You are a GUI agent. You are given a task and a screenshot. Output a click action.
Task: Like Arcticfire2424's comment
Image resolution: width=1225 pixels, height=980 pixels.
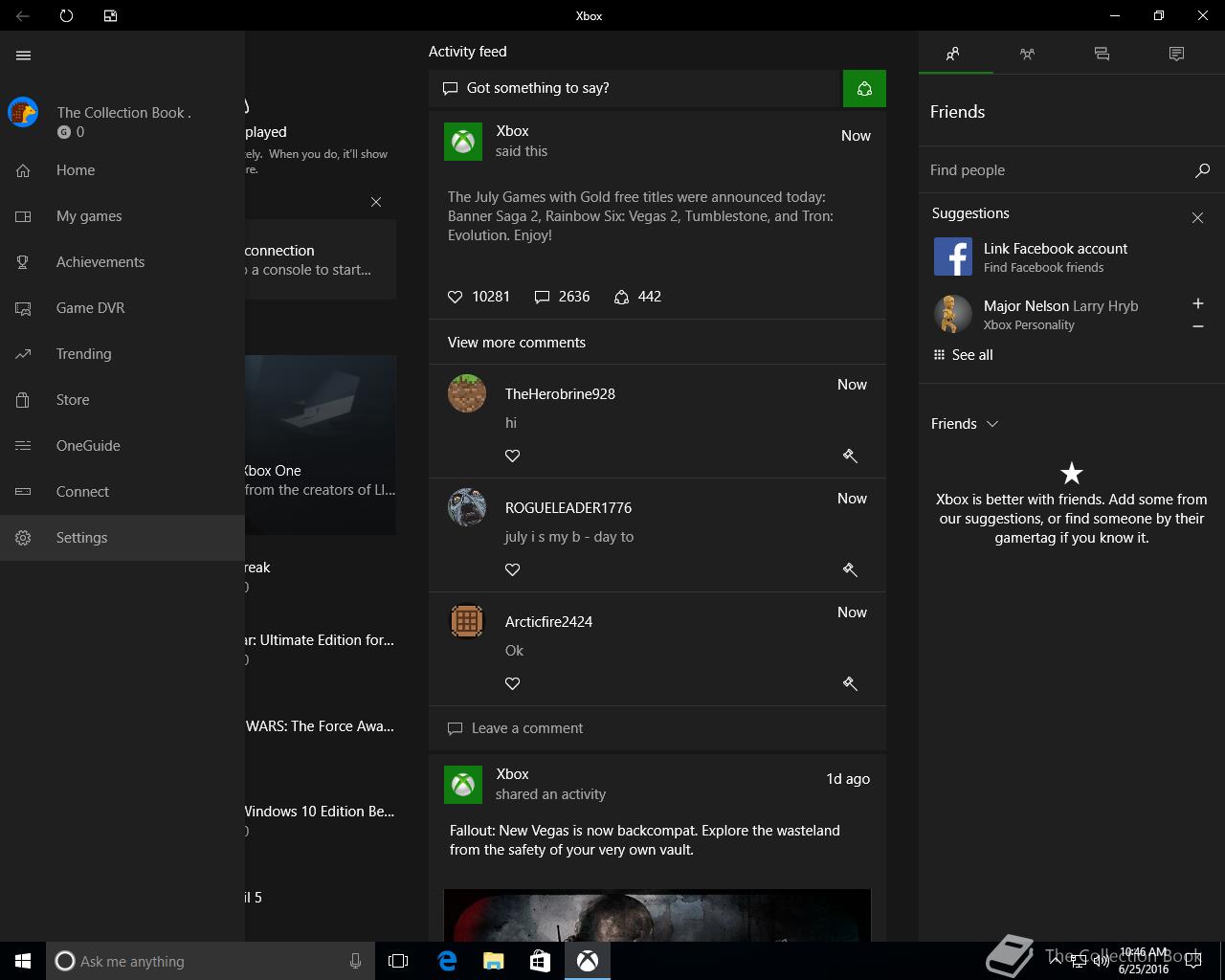pyautogui.click(x=513, y=683)
